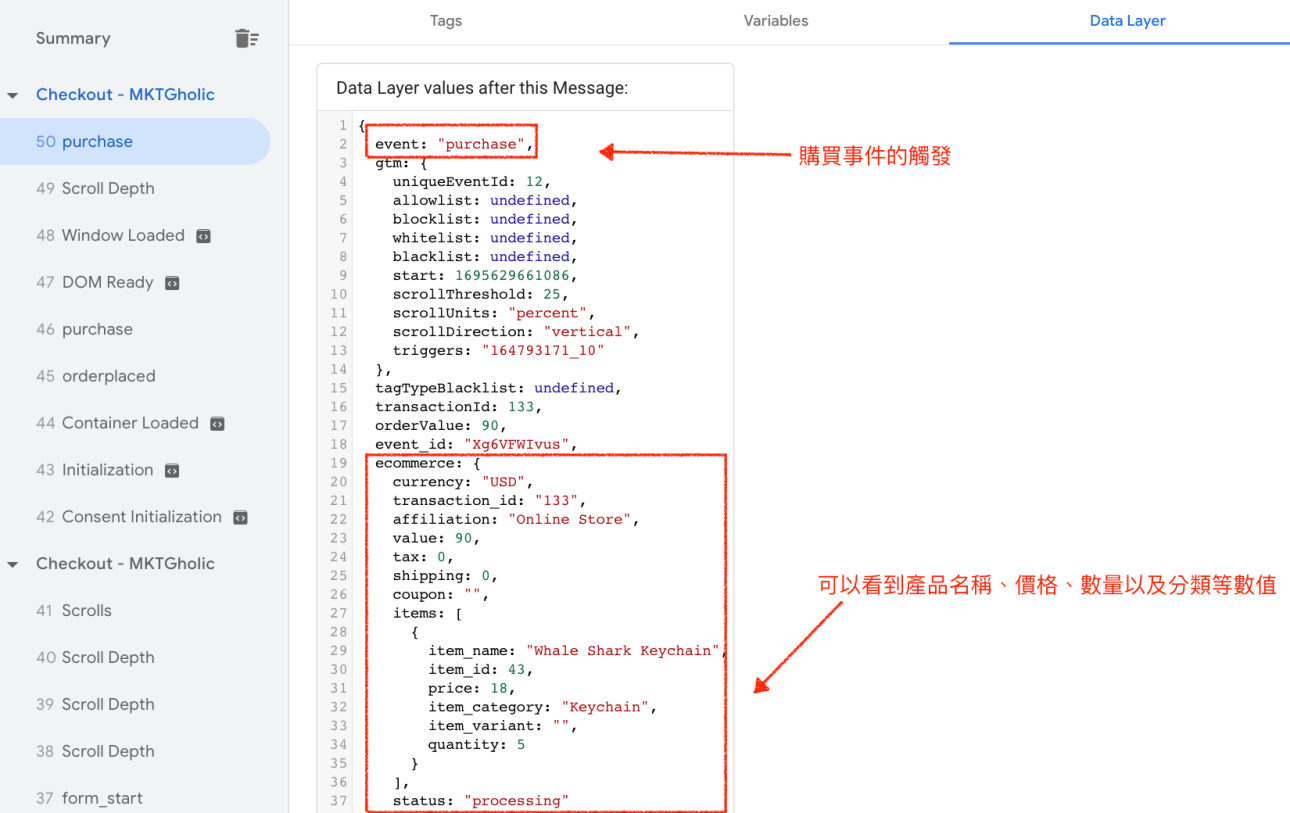Click the code icon next to Container Loaded

(x=217, y=424)
